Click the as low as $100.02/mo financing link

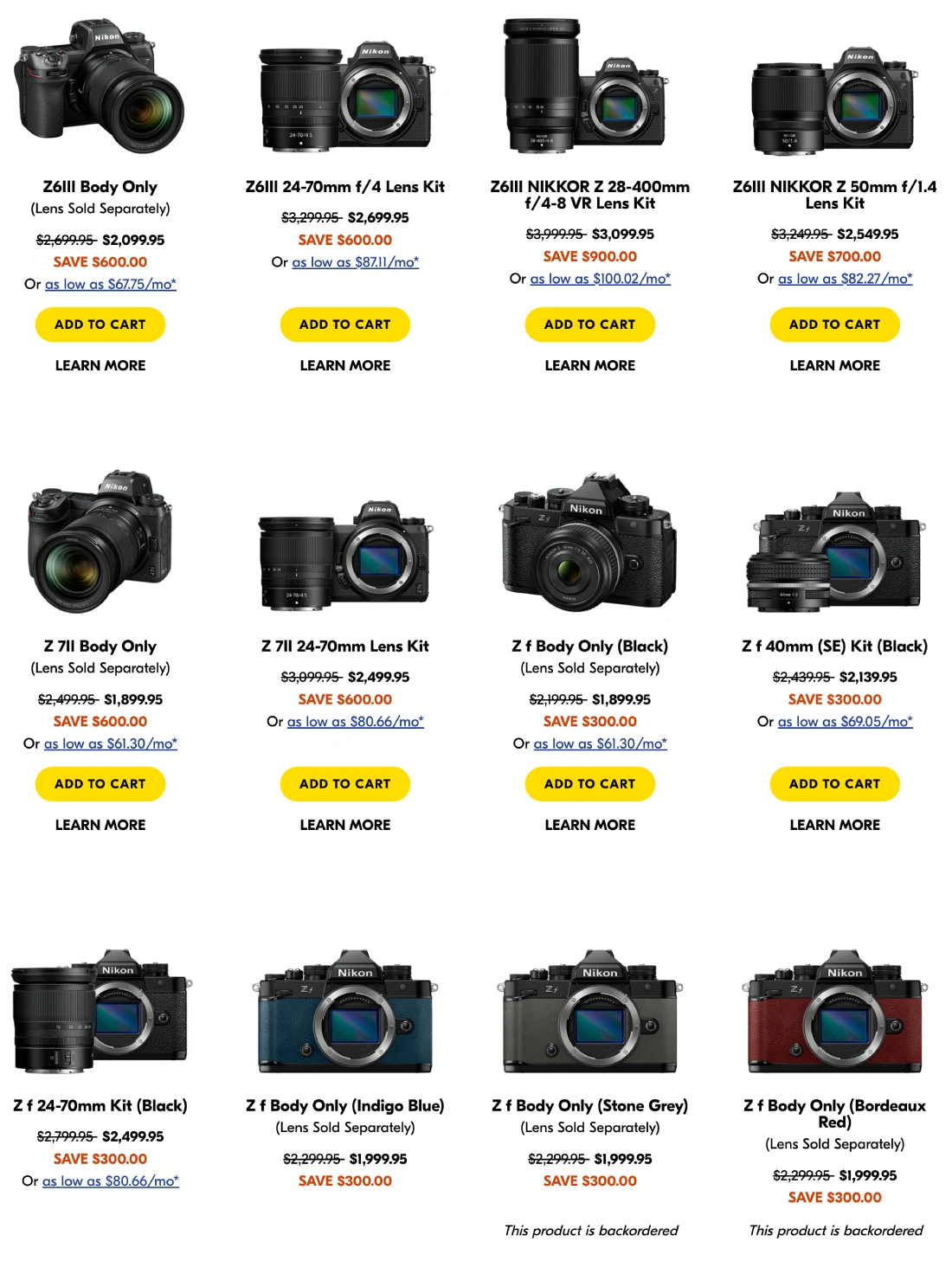601,279
